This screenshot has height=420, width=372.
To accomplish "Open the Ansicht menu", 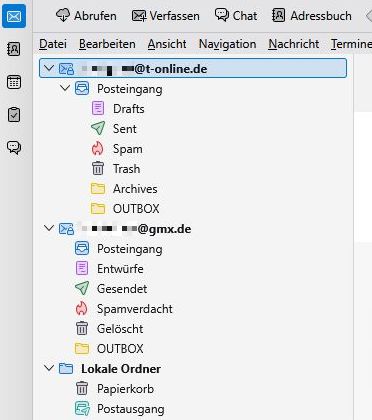I will point(167,44).
